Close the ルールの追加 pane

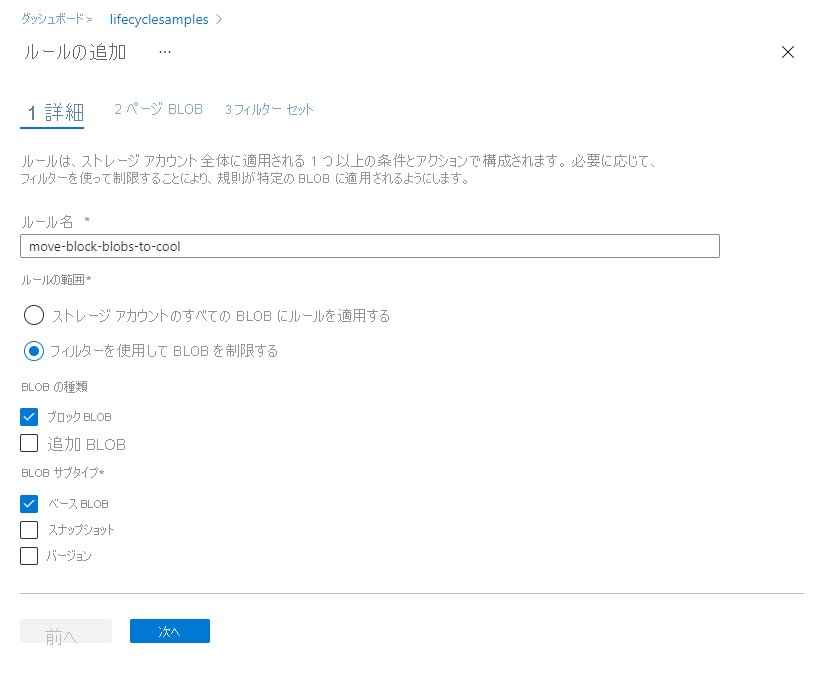click(787, 52)
